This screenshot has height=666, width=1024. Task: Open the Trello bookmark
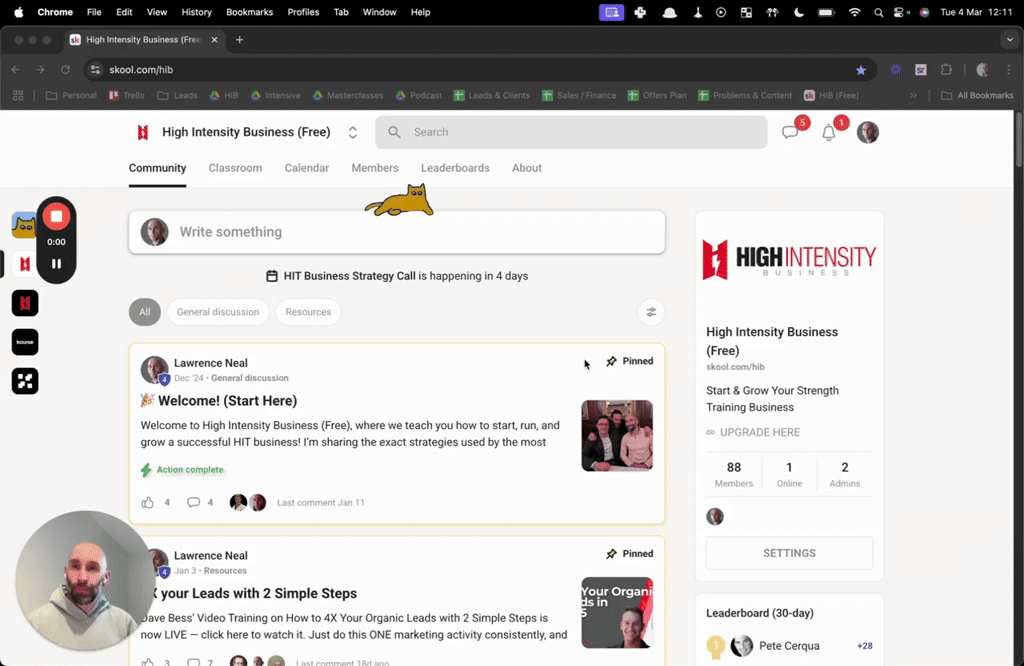tap(127, 95)
